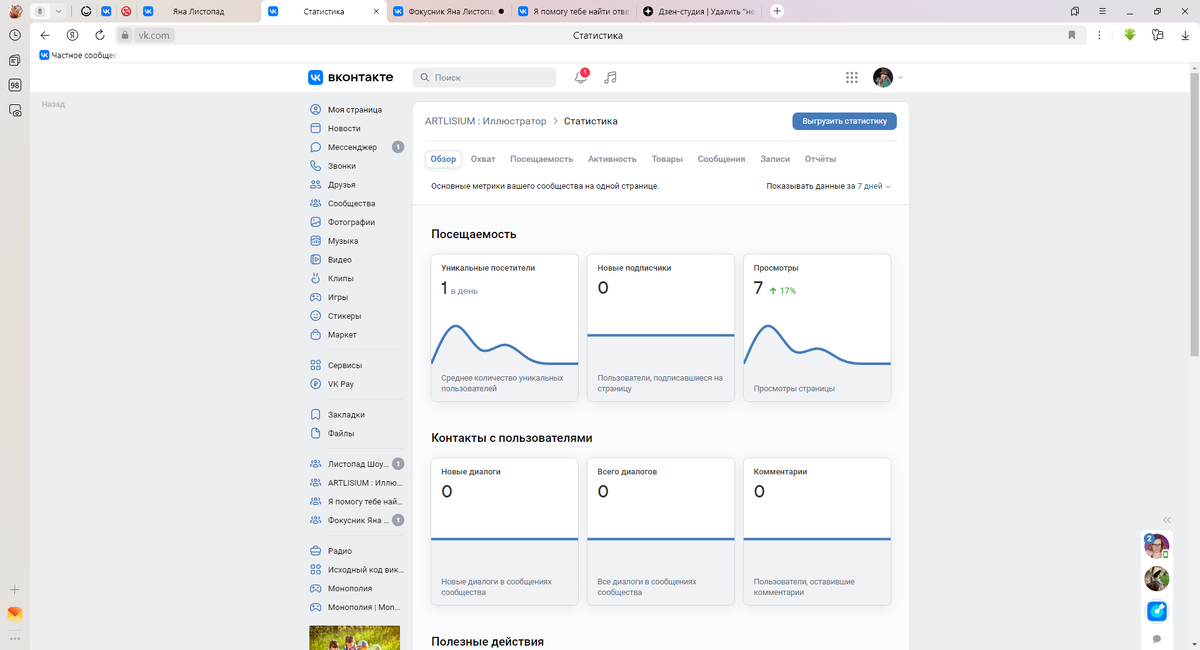Open 'Частное сообщество' bookmark
The width and height of the screenshot is (1200, 650).
point(78,56)
